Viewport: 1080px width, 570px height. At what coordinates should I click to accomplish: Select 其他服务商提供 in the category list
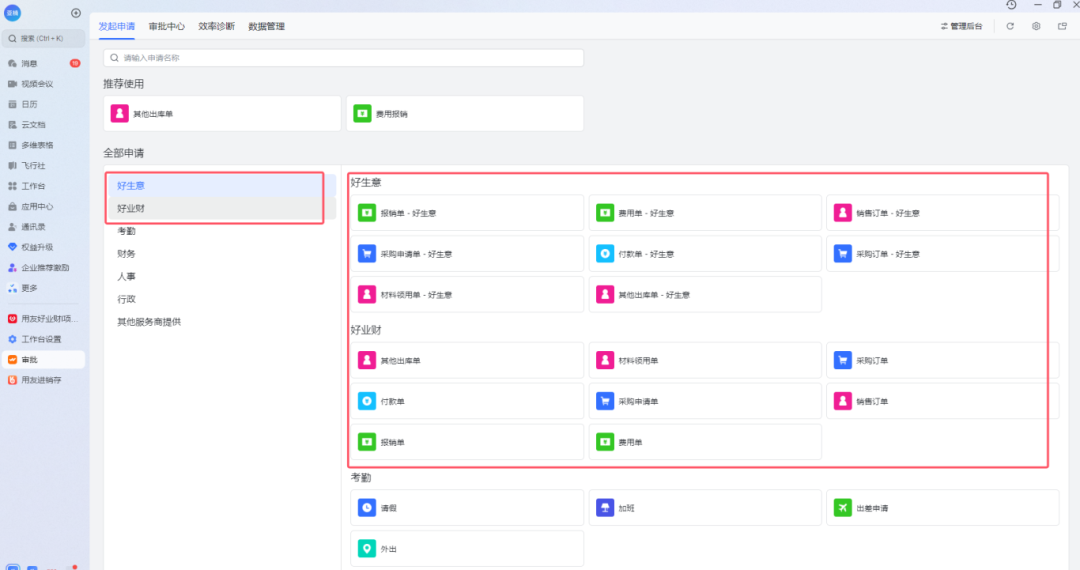tap(221, 322)
